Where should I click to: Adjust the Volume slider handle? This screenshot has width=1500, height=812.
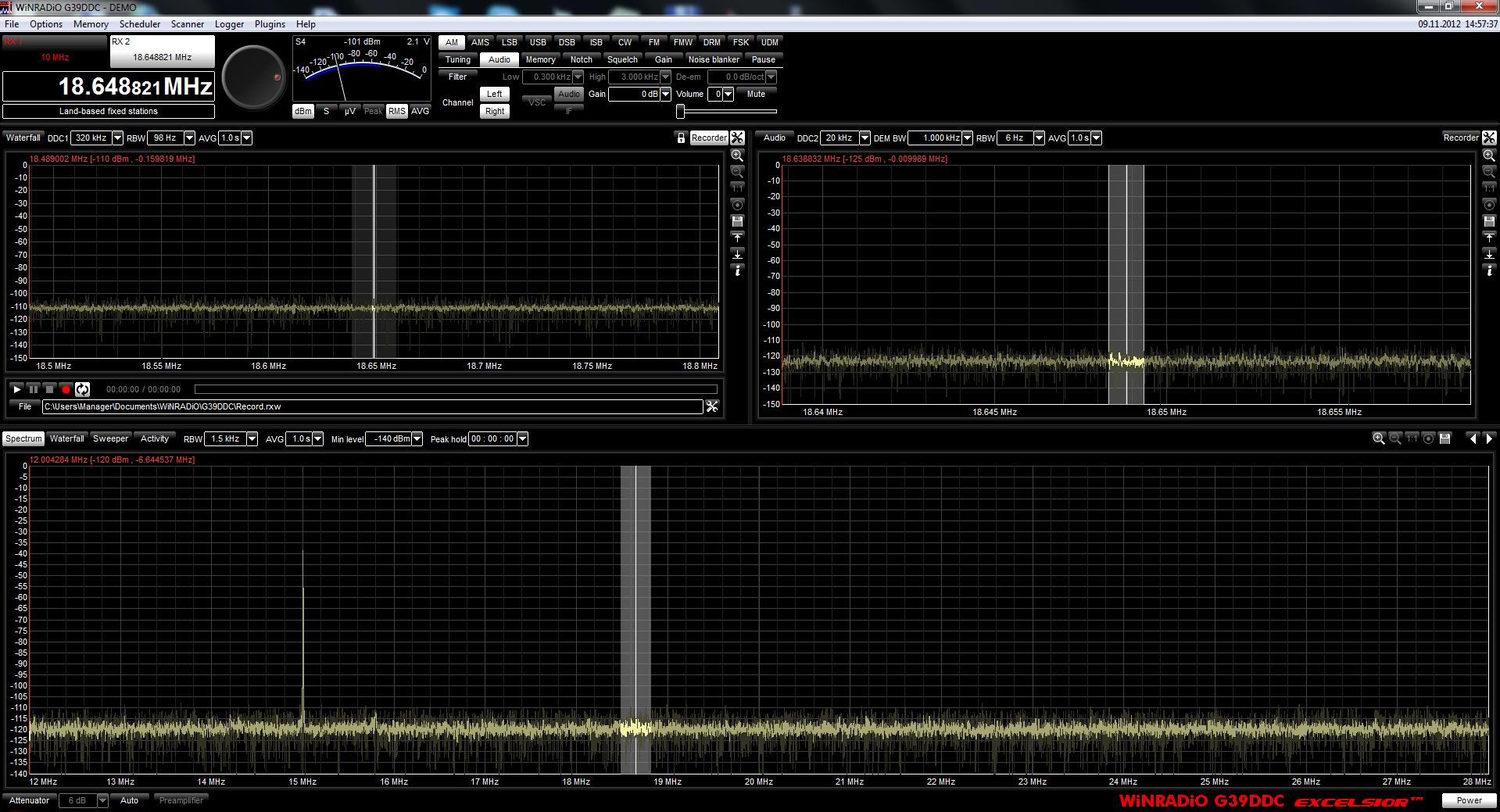pos(681,111)
